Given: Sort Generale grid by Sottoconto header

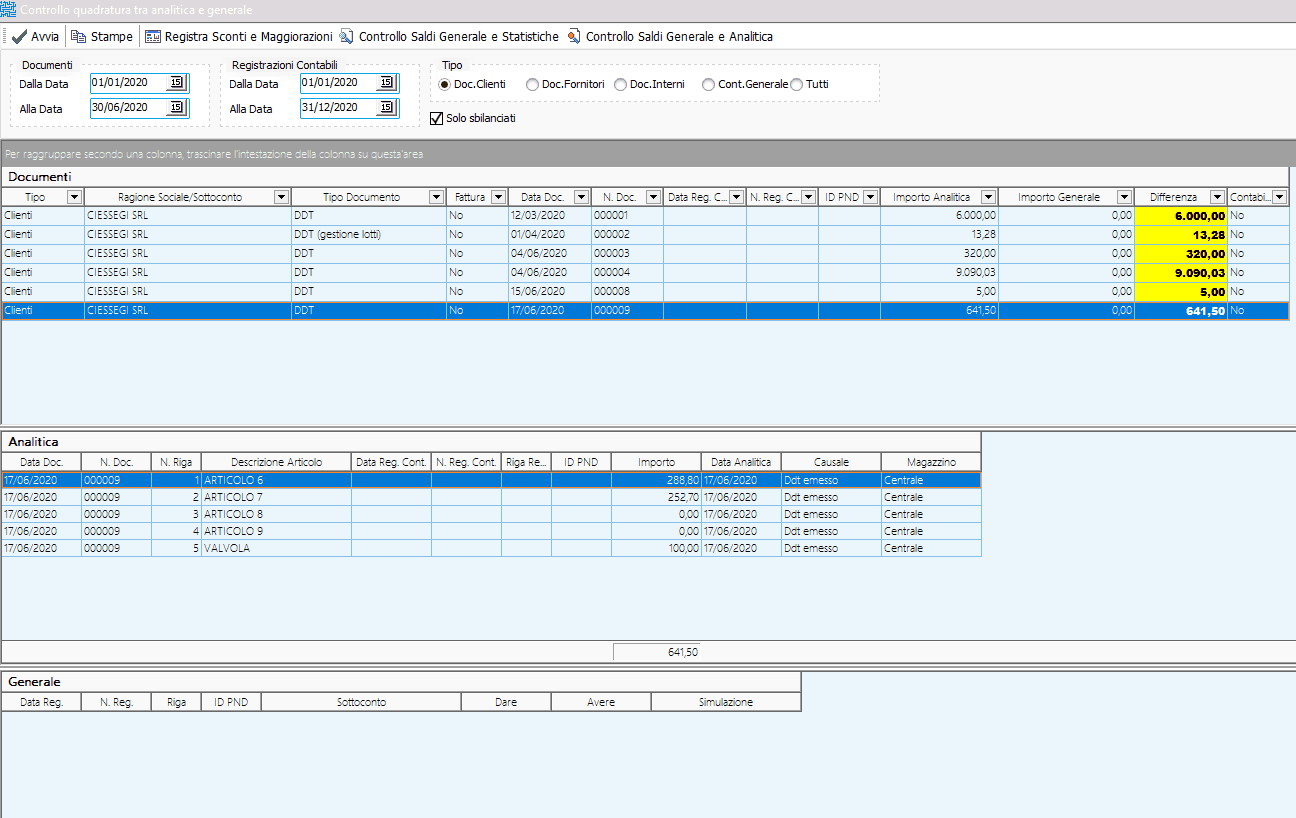Looking at the screenshot, I should [361, 702].
